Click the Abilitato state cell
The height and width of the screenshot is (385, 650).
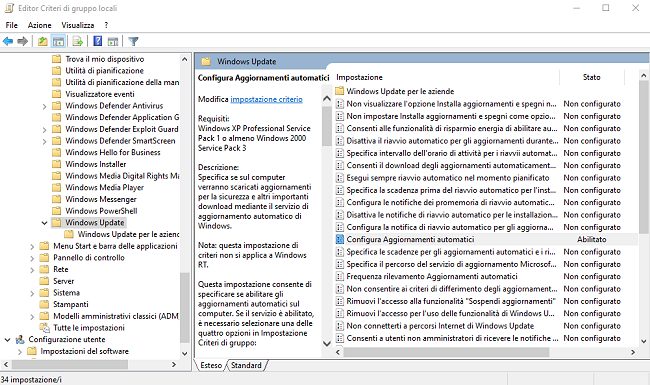click(592, 240)
